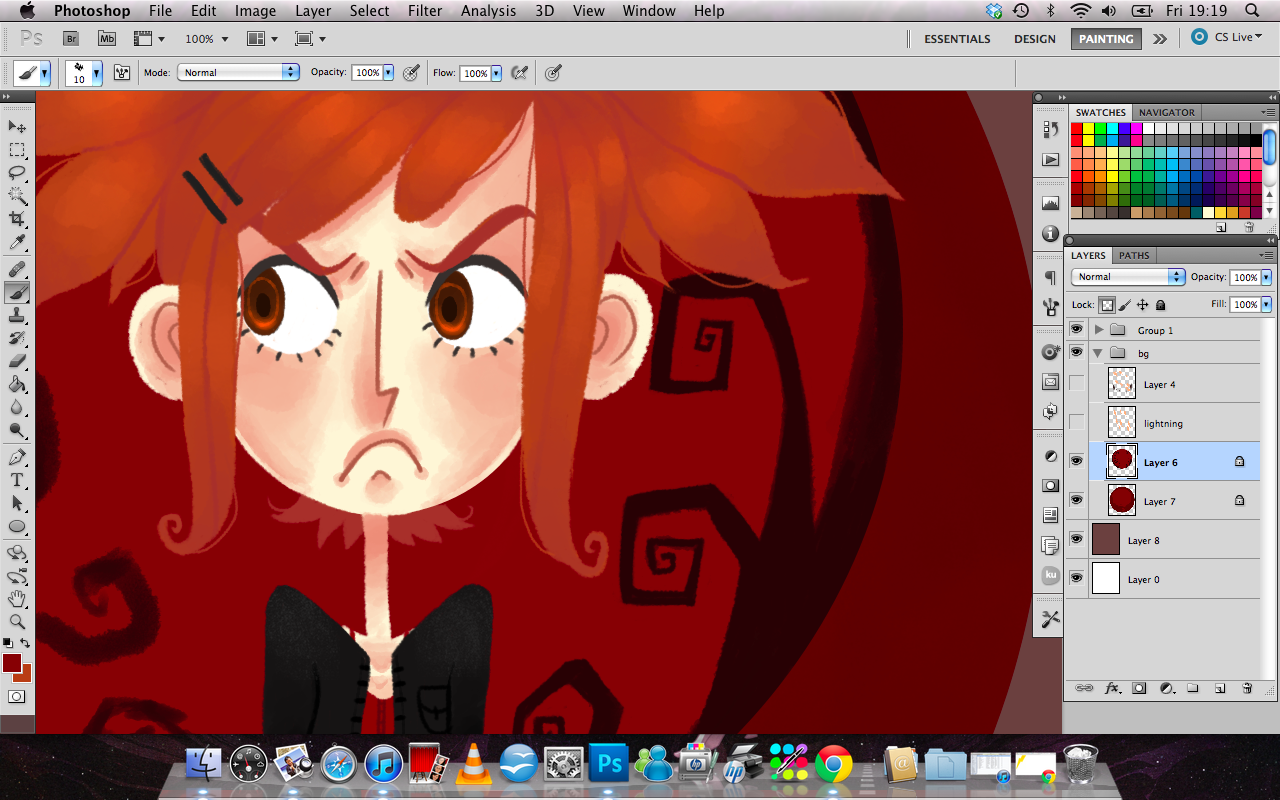Select the Move tool
The height and width of the screenshot is (800, 1280).
[x=17, y=126]
